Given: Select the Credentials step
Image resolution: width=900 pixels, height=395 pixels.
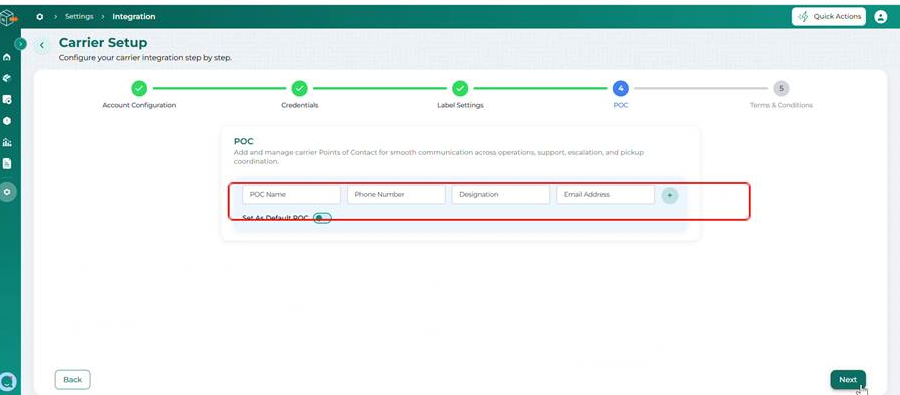Looking at the screenshot, I should [300, 88].
